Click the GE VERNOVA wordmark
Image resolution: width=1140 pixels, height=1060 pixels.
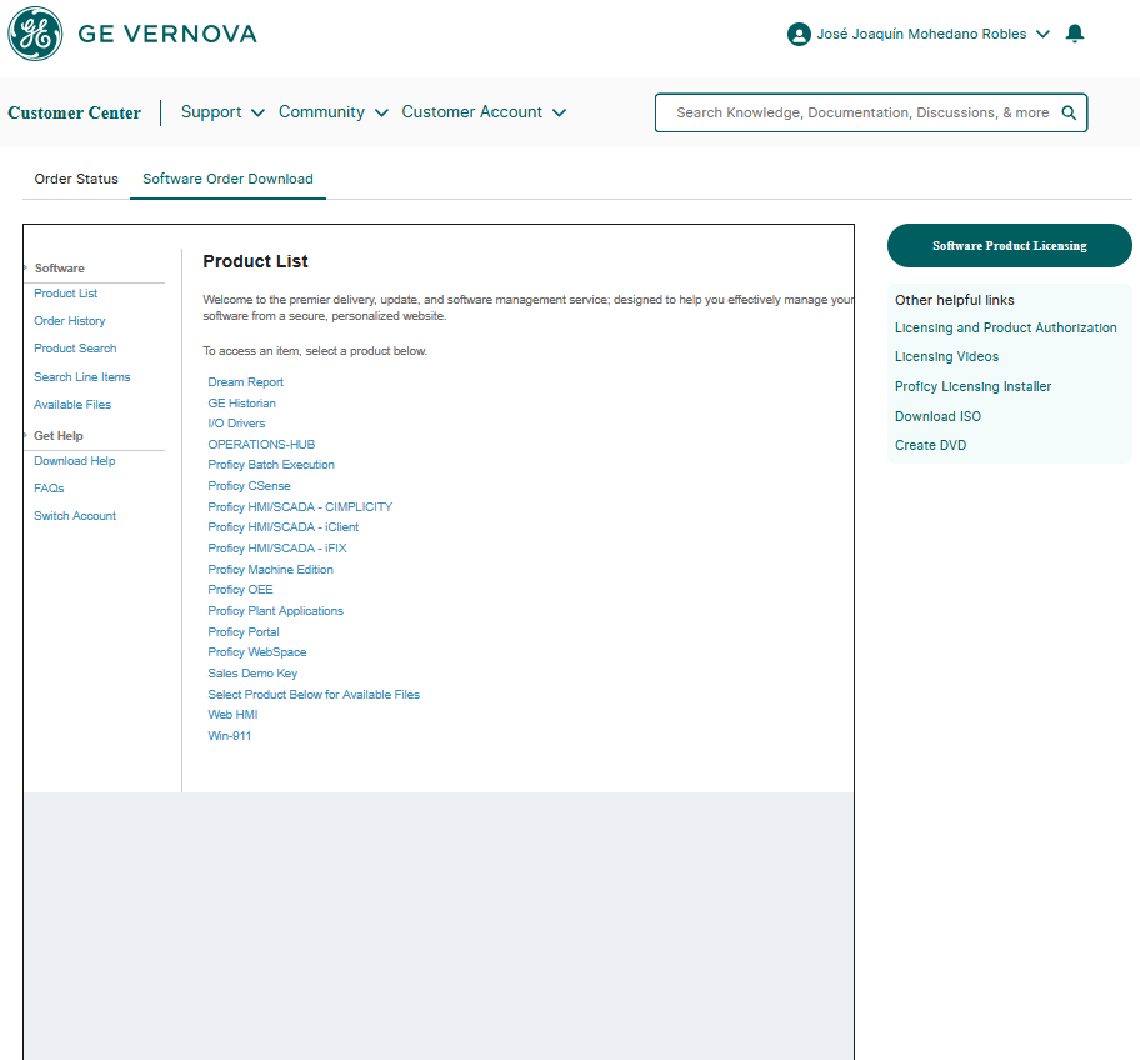(x=167, y=33)
